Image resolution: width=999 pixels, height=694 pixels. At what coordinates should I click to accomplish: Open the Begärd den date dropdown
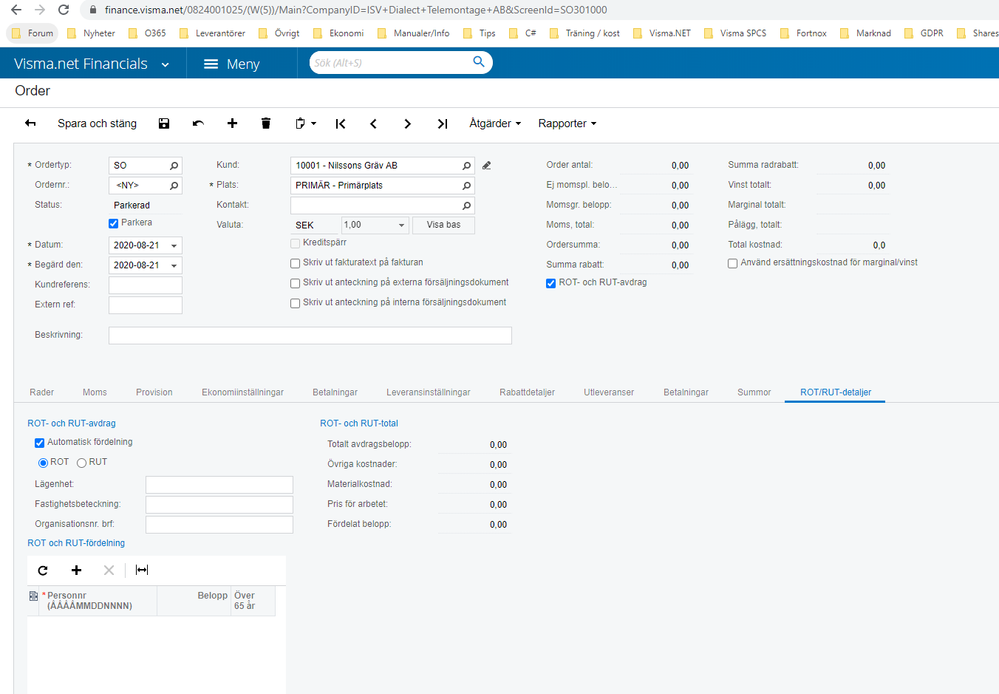click(173, 266)
